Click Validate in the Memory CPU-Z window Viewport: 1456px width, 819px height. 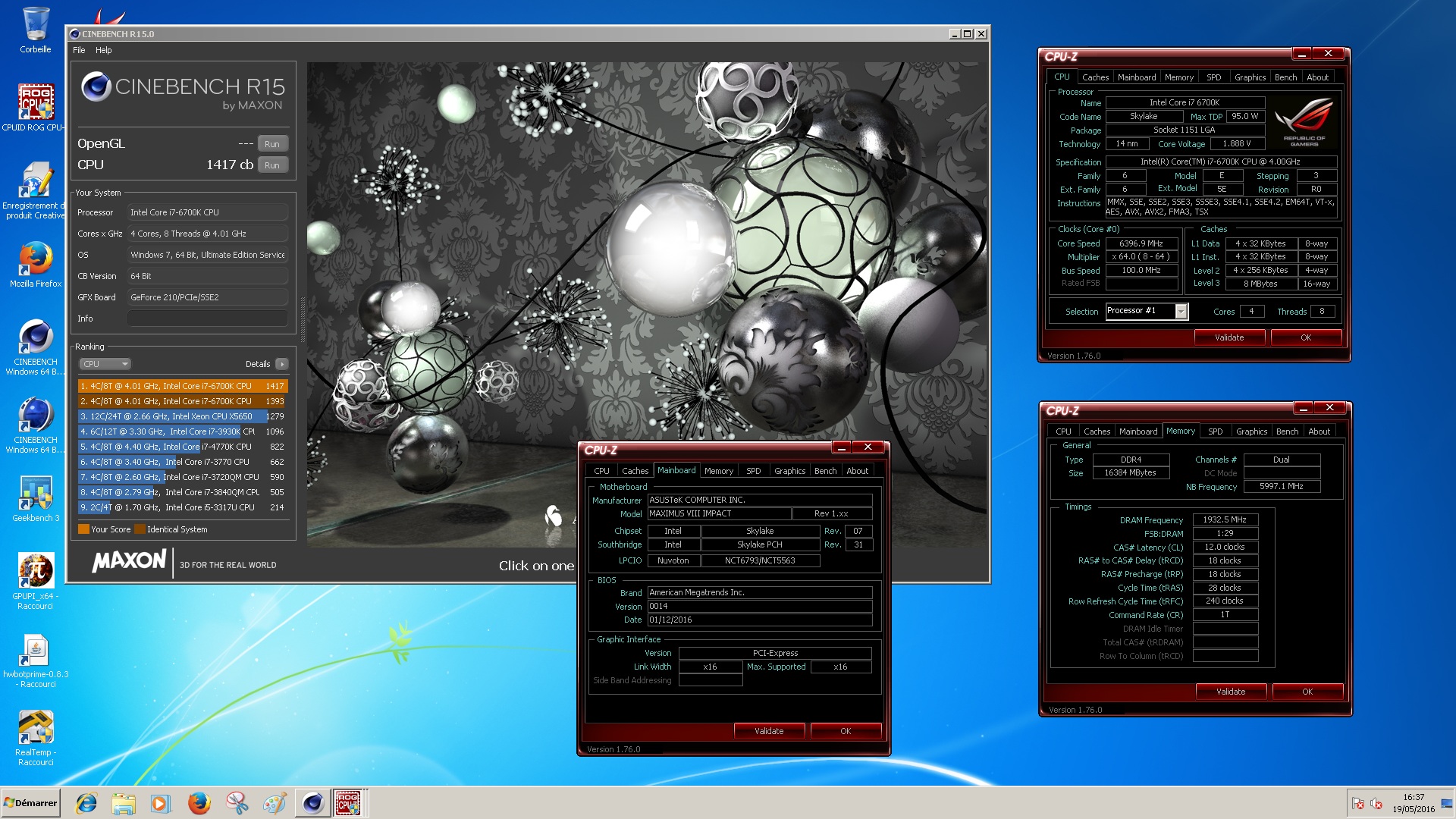click(x=1231, y=692)
